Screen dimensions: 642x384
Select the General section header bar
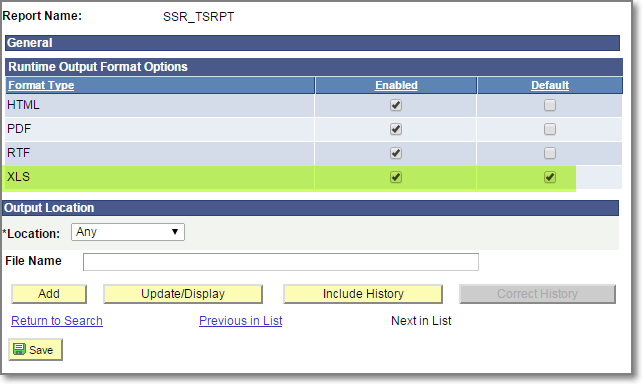coord(312,43)
